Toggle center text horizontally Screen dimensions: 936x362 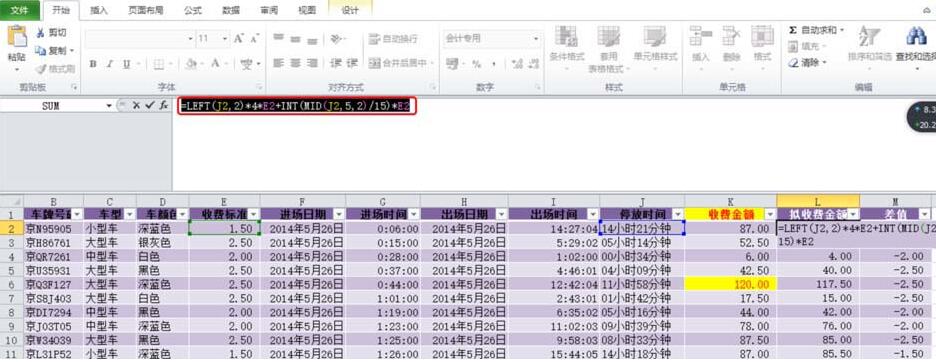295,63
